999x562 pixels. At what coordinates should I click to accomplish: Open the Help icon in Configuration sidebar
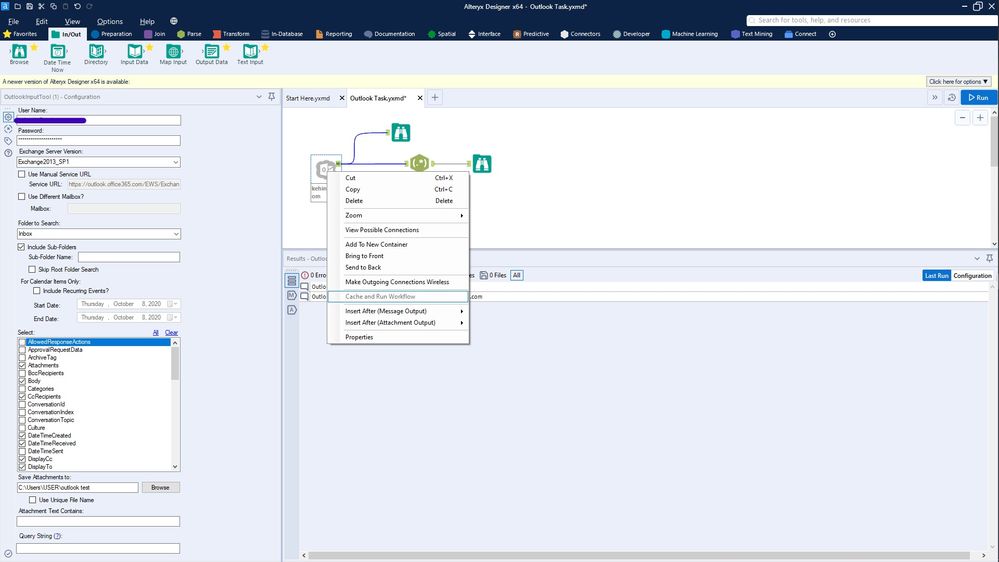pyautogui.click(x=8, y=153)
